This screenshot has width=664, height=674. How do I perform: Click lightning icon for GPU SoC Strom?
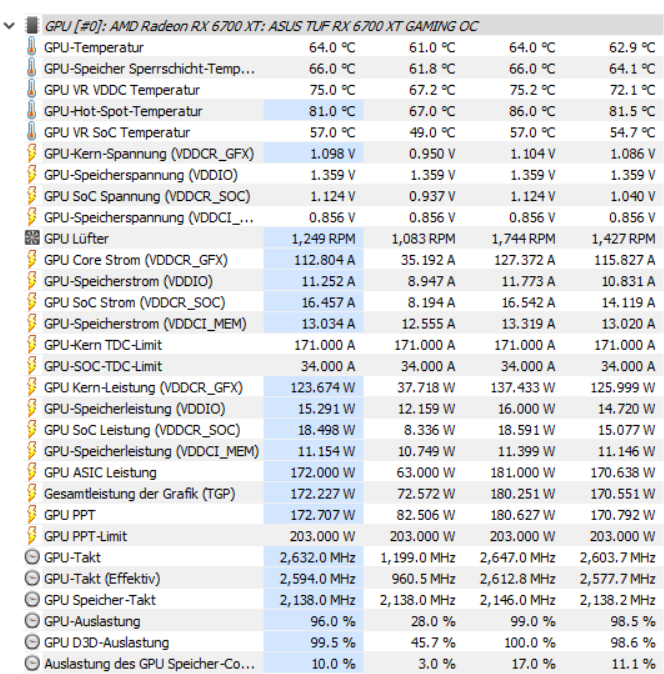(31, 302)
